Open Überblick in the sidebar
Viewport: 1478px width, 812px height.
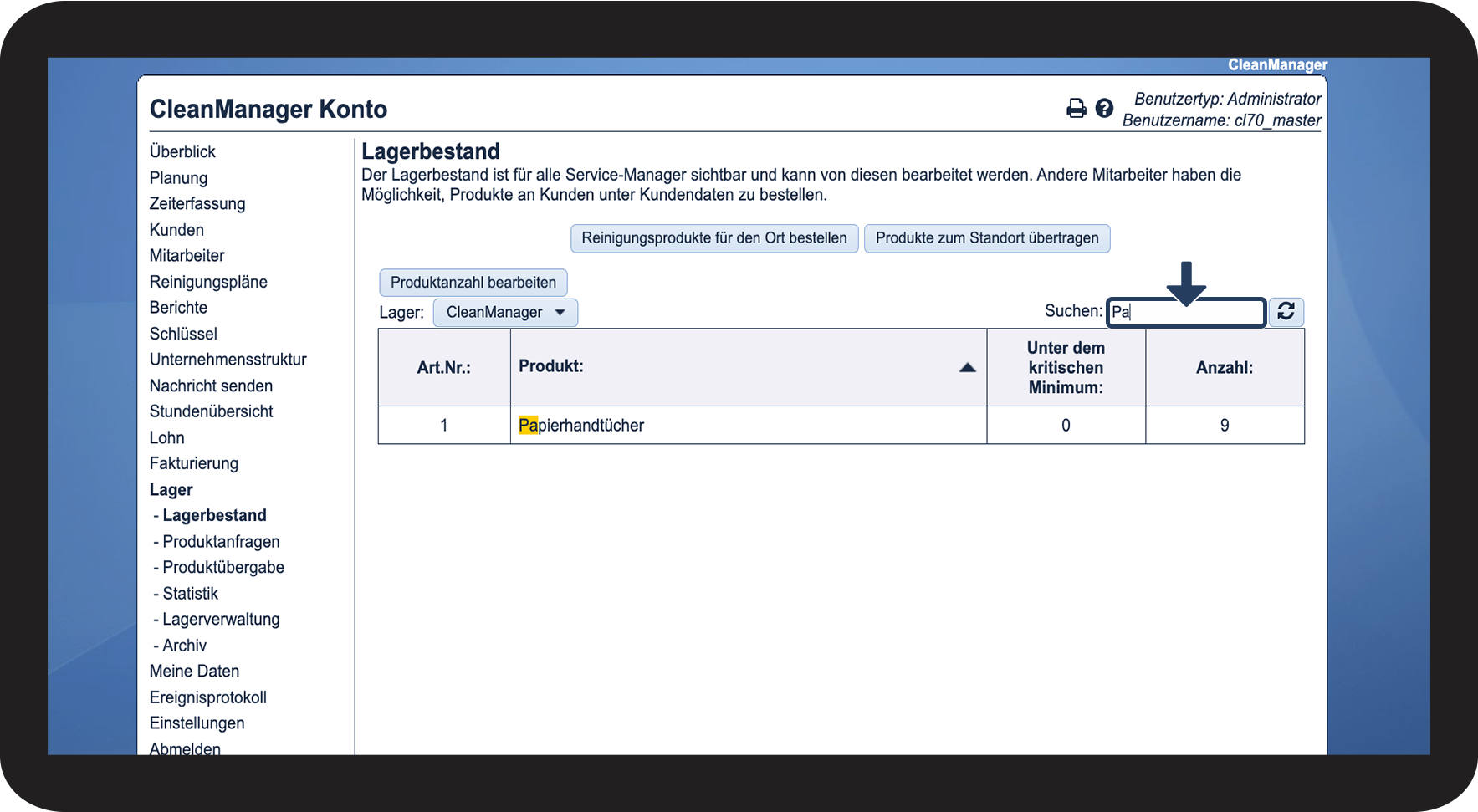[x=182, y=152]
